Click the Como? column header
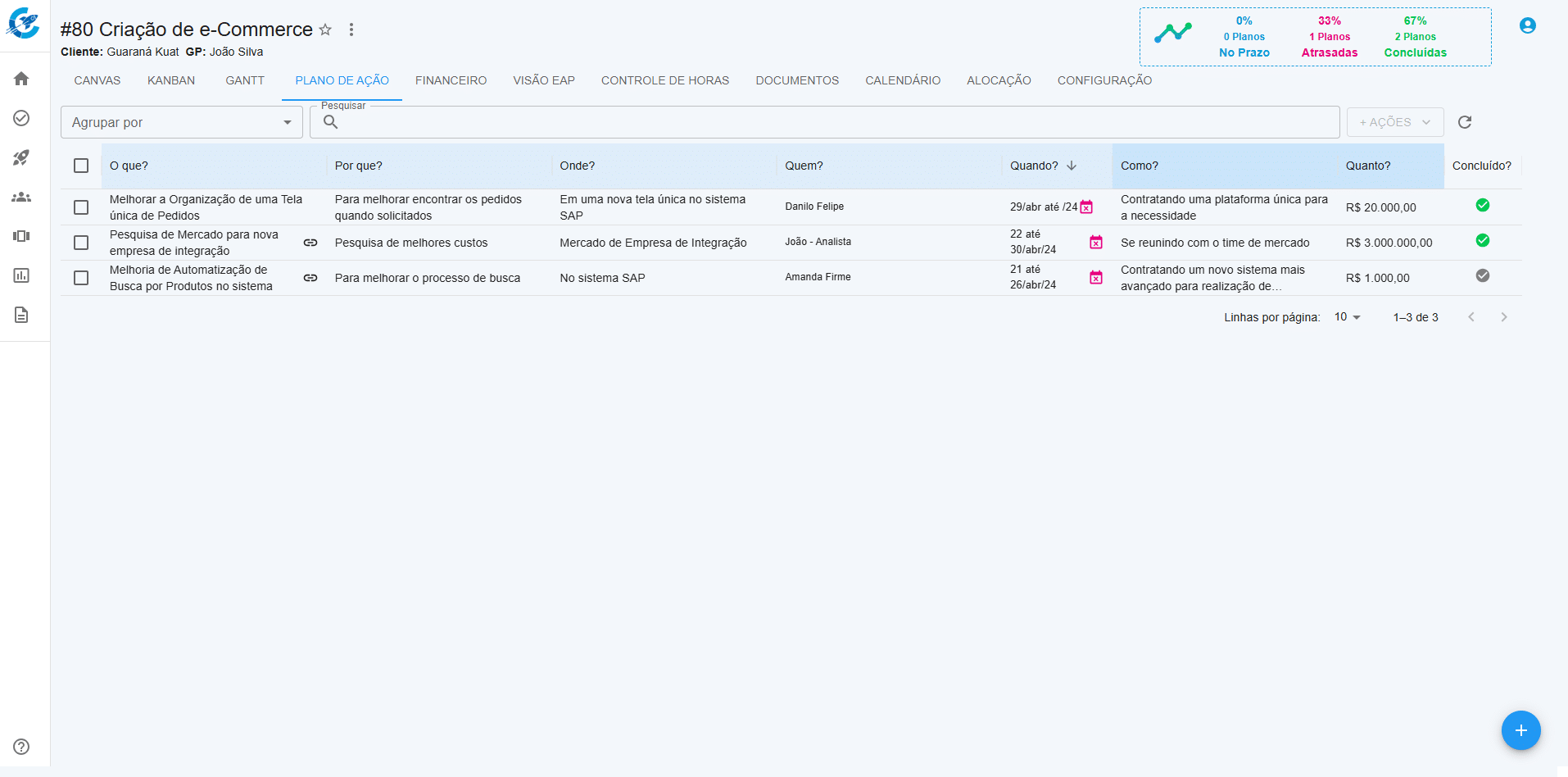 [x=1225, y=166]
